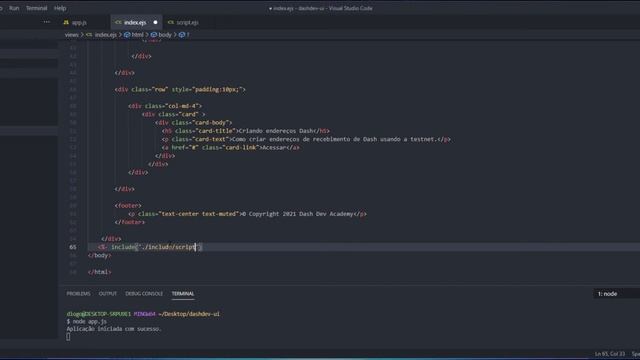Select the TERMINAL panel tab
This screenshot has height=360, width=640.
[x=183, y=294]
